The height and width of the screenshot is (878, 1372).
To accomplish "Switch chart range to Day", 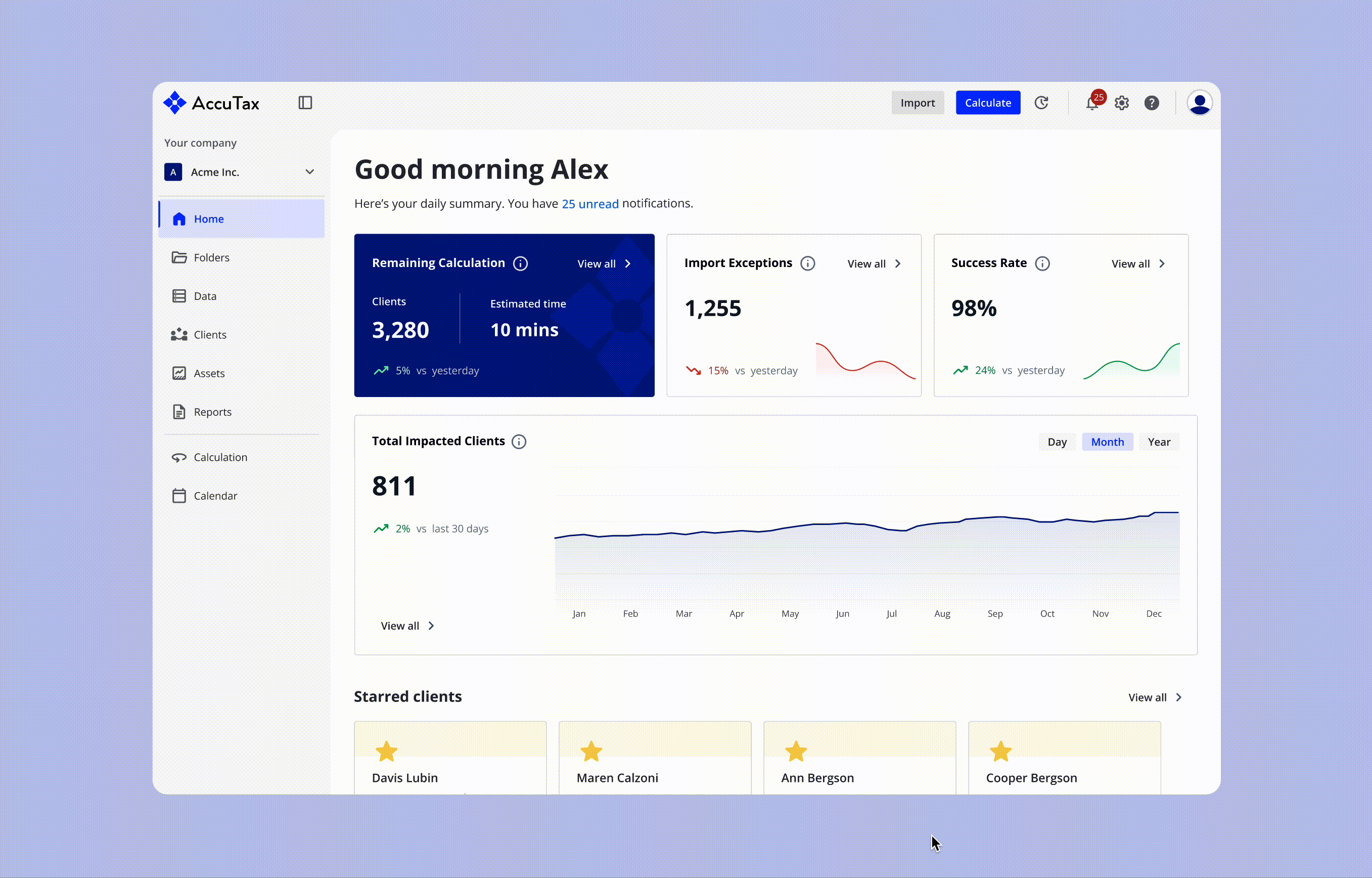I will (x=1057, y=442).
